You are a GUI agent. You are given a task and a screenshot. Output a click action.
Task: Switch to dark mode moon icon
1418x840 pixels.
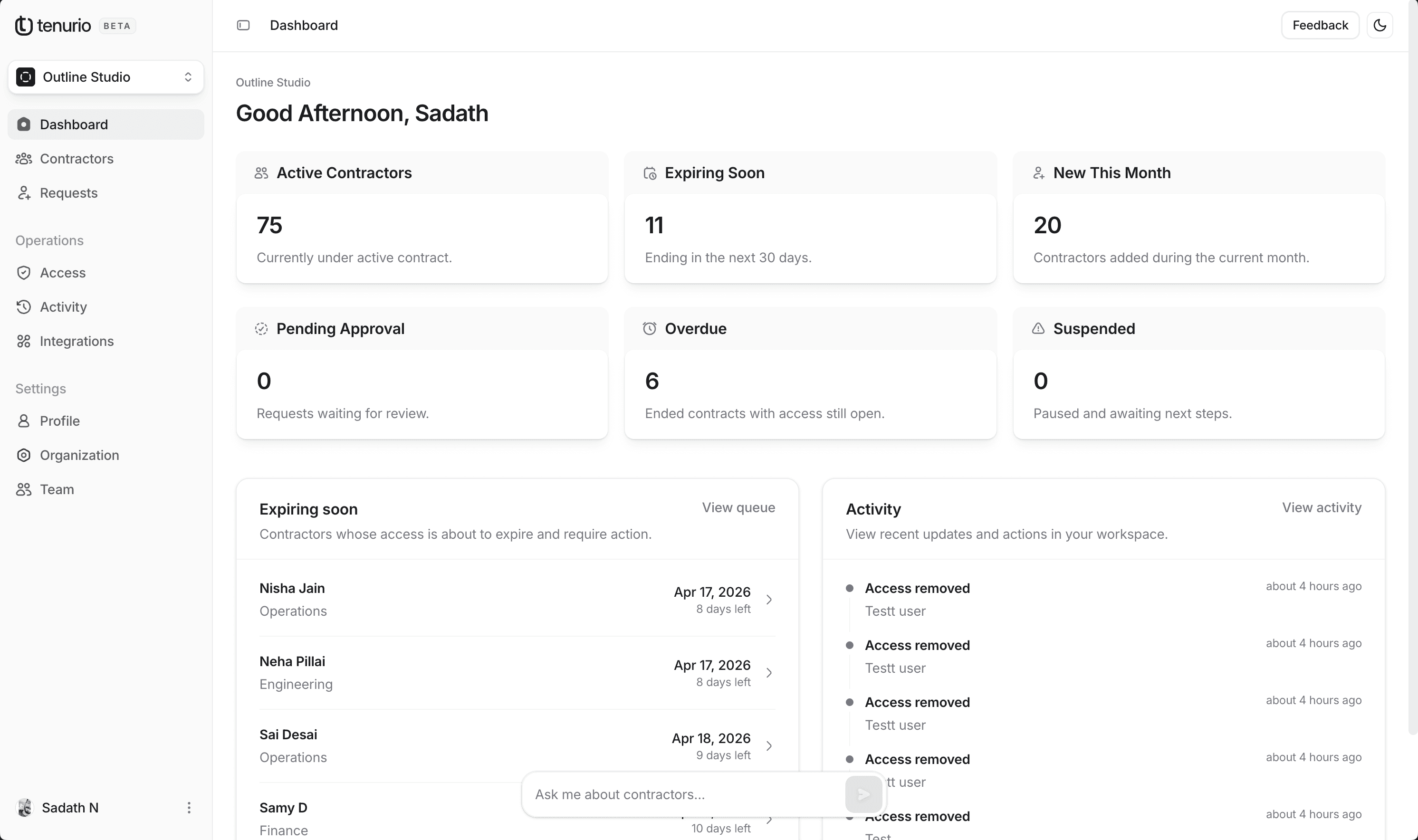pos(1380,26)
